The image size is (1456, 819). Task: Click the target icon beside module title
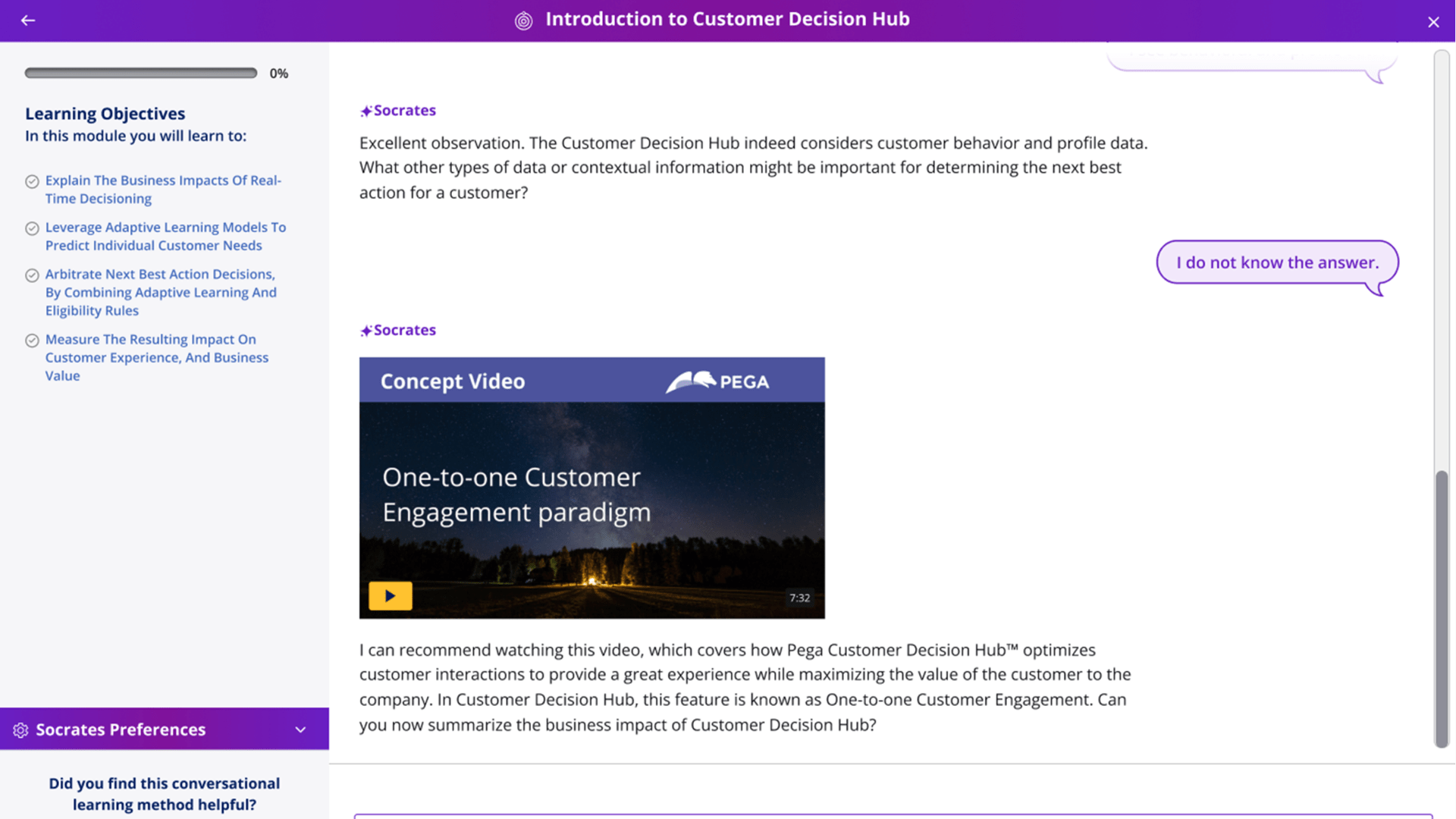pos(523,20)
